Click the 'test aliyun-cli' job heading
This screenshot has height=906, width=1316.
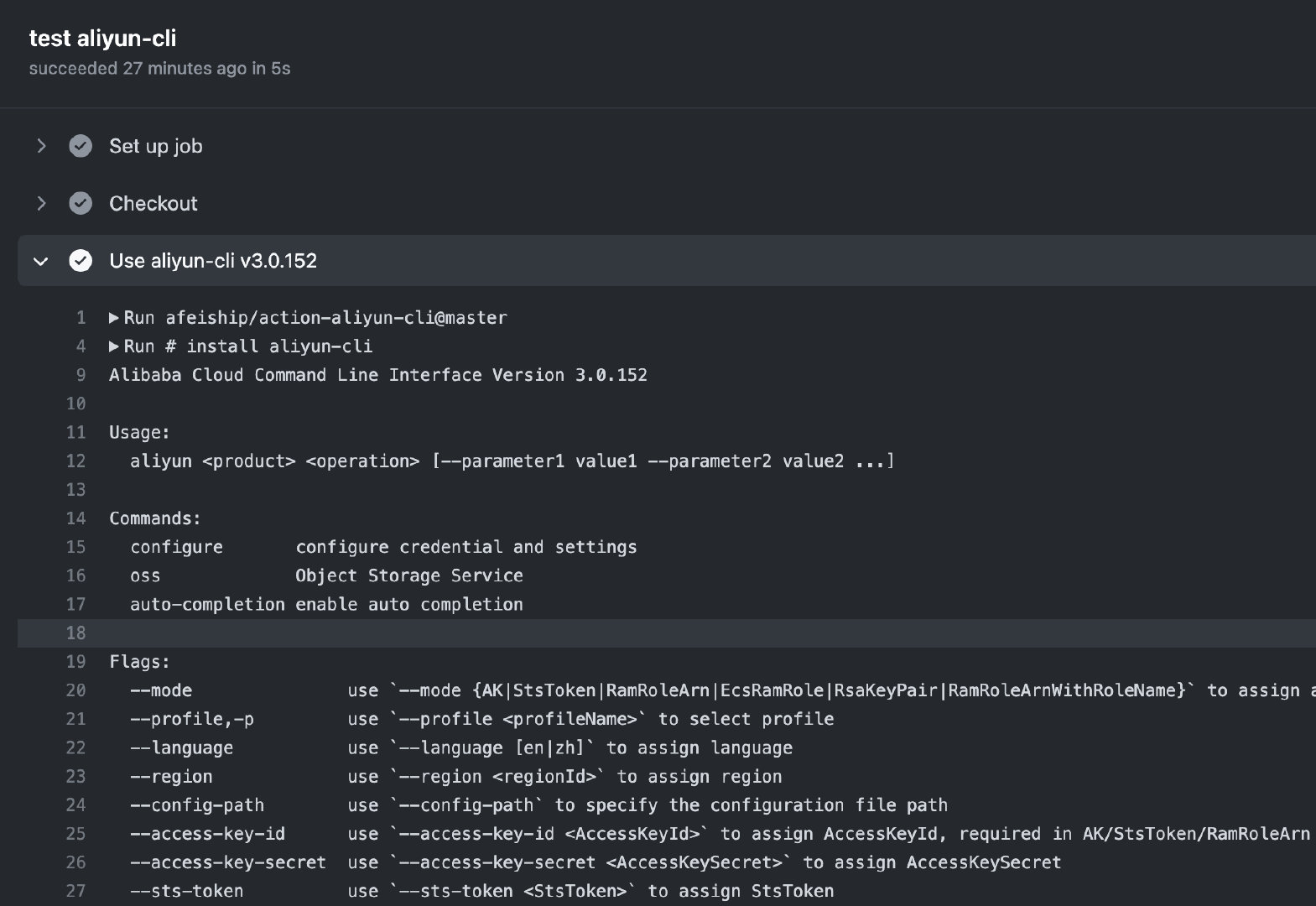click(x=102, y=39)
